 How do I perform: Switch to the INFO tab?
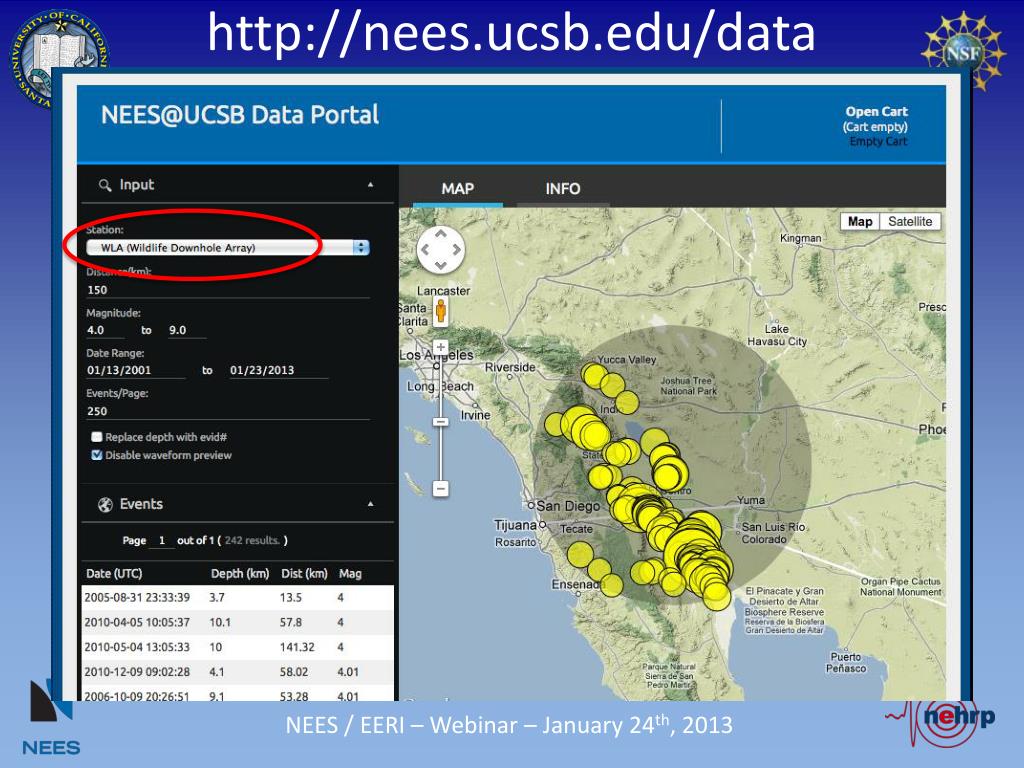[563, 189]
